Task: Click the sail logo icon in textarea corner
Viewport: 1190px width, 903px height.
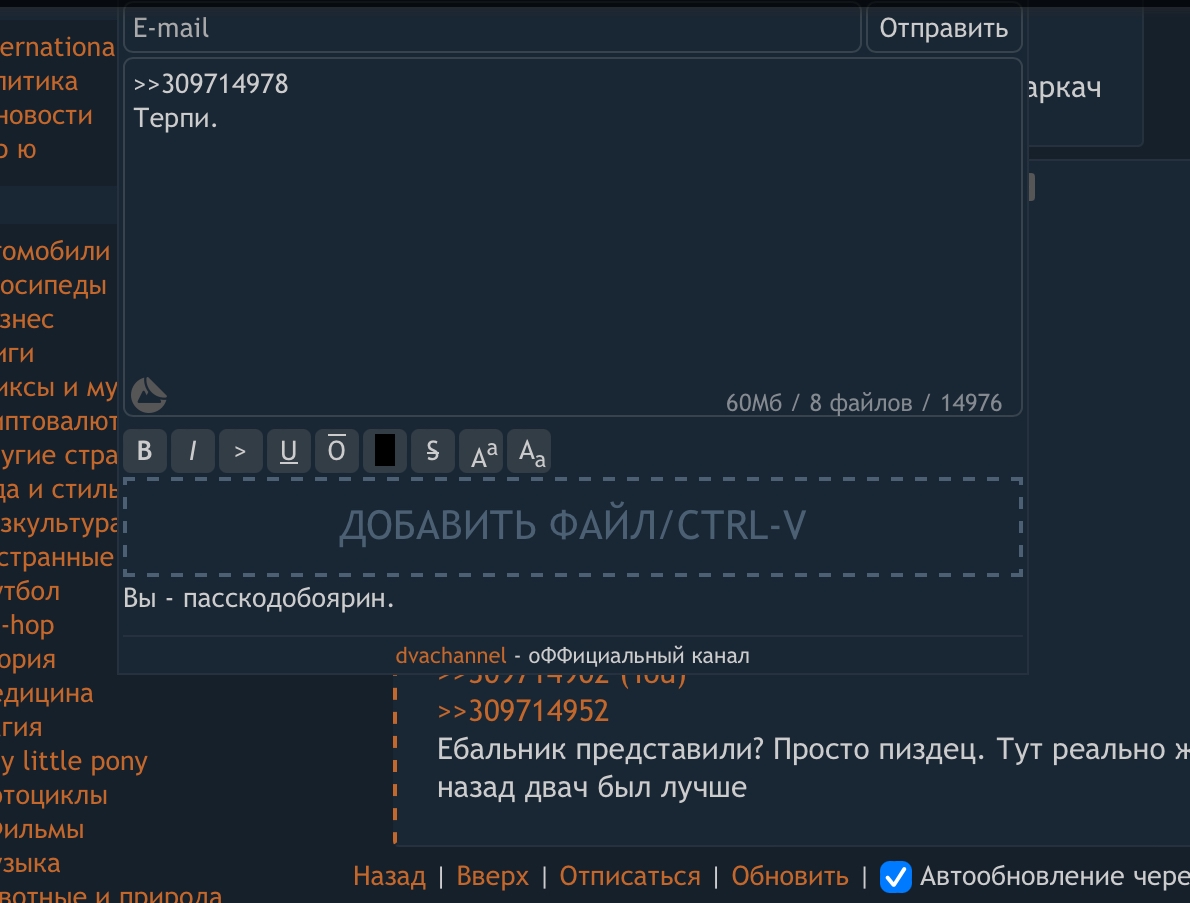Action: coord(149,395)
